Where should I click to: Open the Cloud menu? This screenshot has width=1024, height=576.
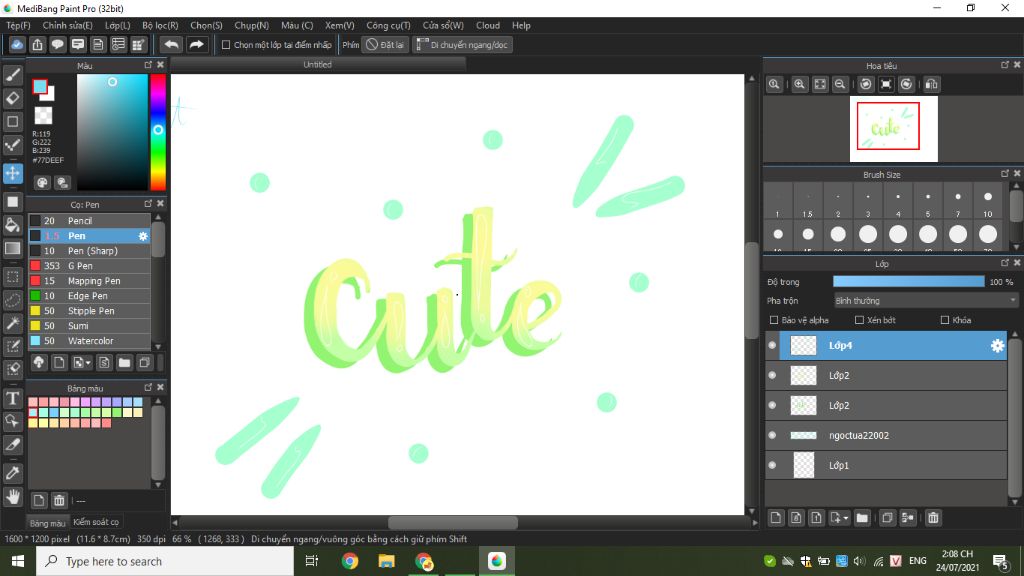(488, 25)
